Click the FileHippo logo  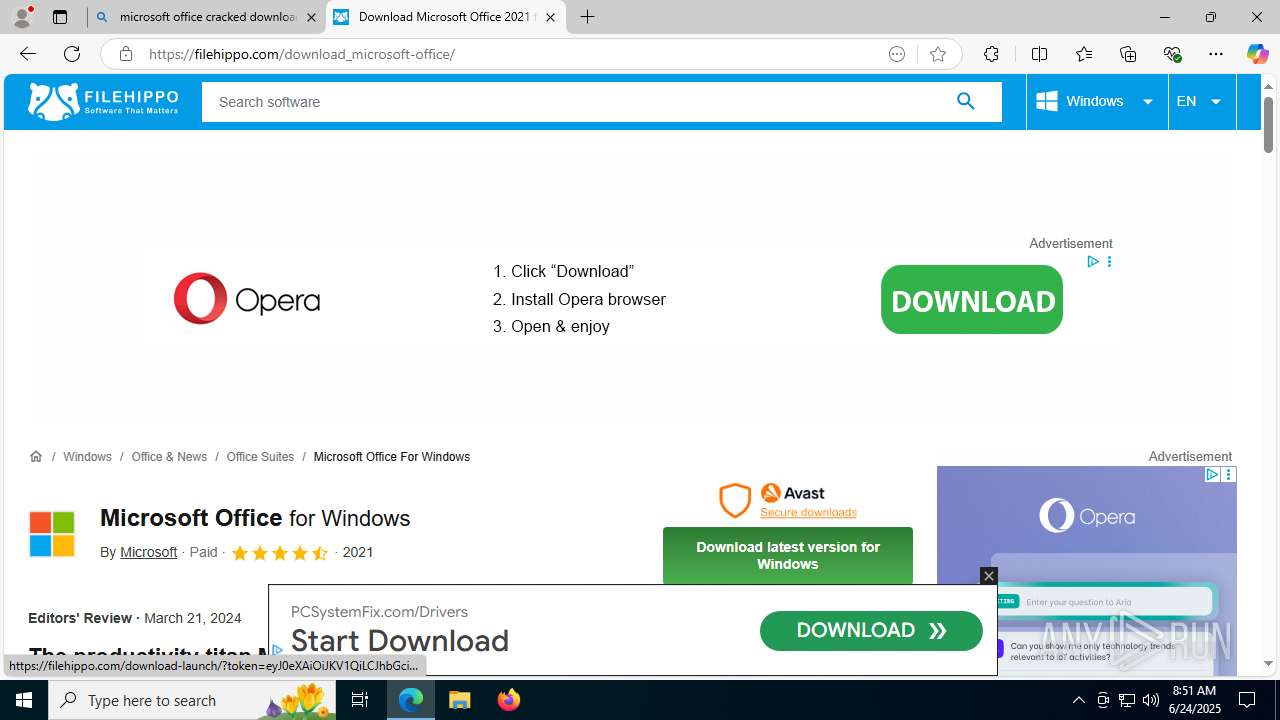103,101
